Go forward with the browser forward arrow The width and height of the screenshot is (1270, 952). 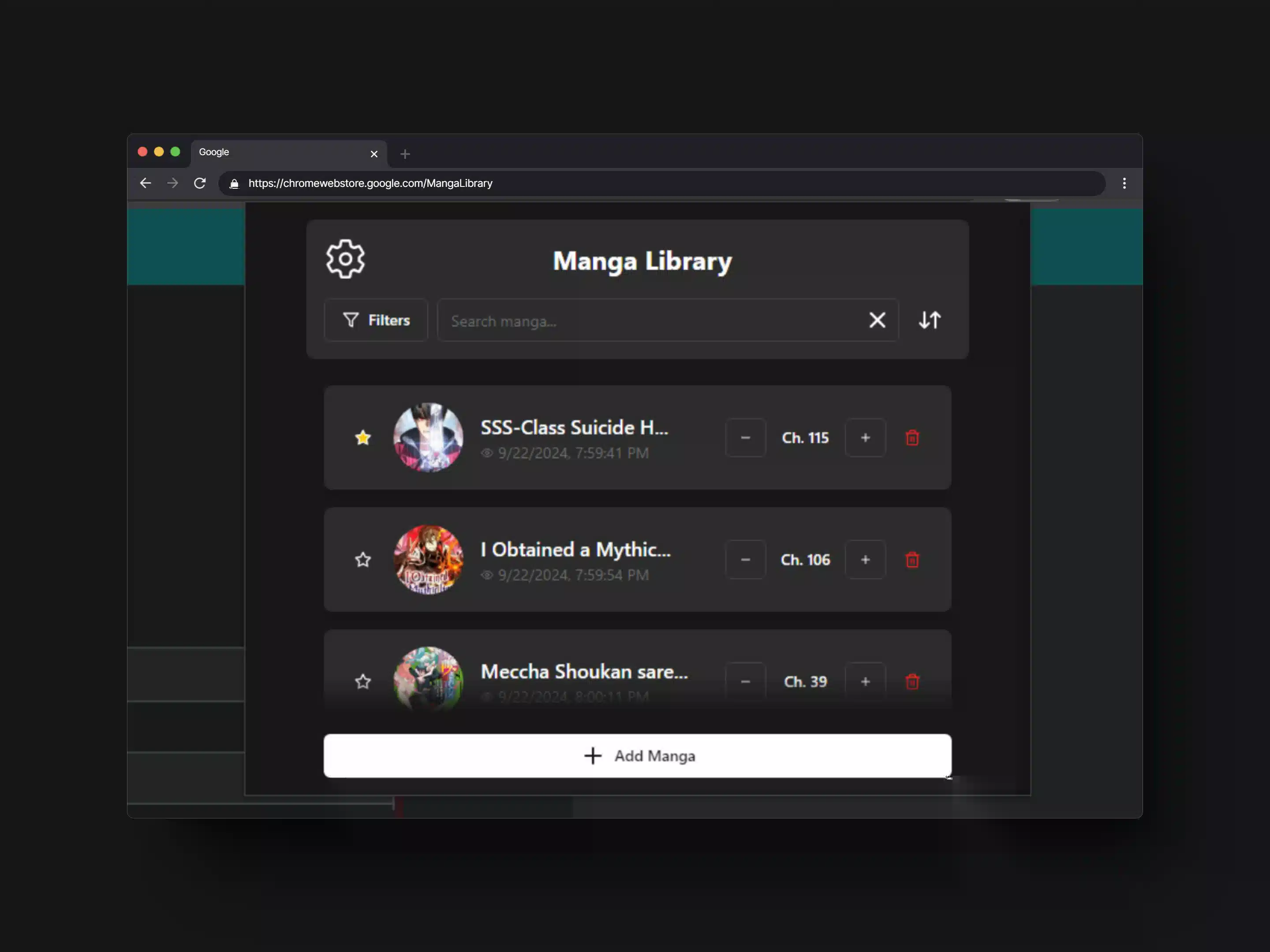pyautogui.click(x=172, y=183)
